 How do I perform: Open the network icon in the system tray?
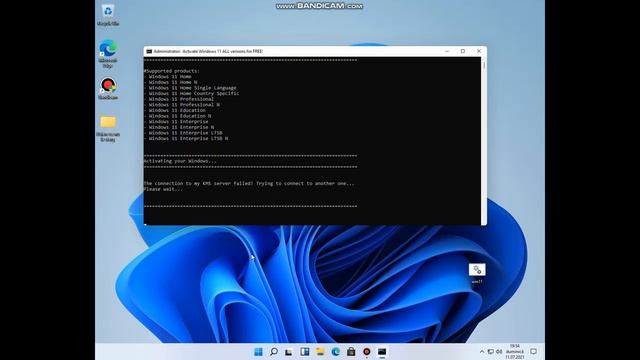click(x=491, y=352)
